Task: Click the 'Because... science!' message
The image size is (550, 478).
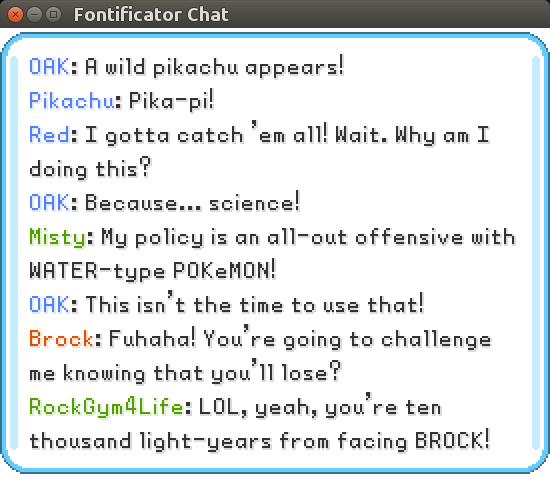Action: point(193,203)
